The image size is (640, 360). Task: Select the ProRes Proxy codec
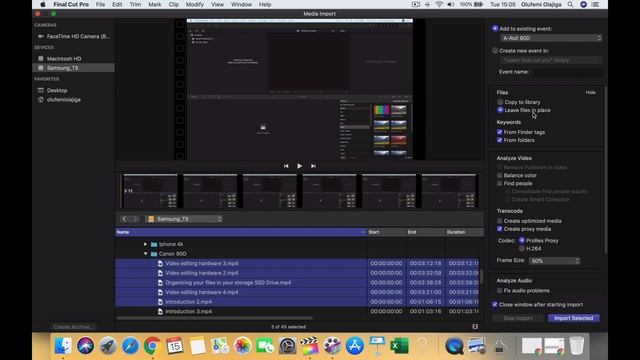[522, 240]
